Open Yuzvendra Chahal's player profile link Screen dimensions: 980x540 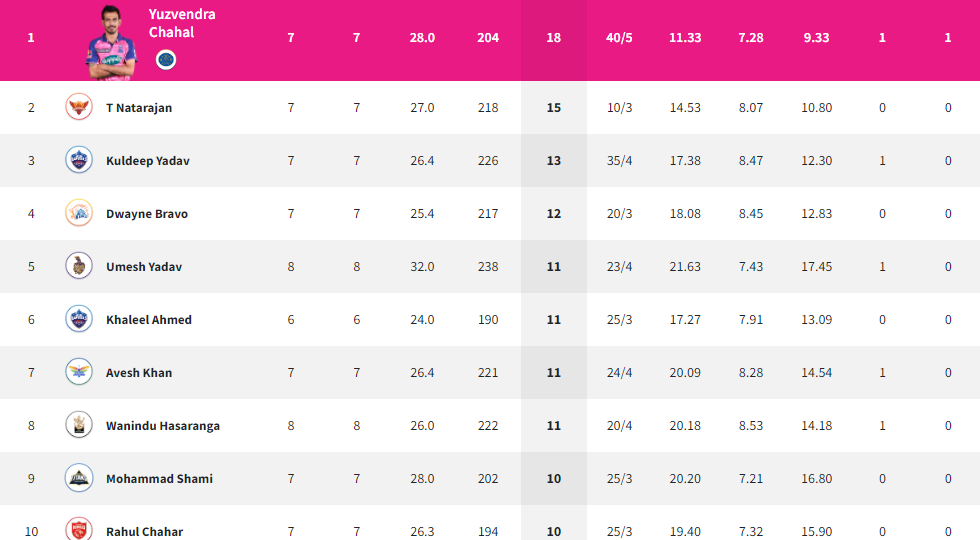click(182, 23)
